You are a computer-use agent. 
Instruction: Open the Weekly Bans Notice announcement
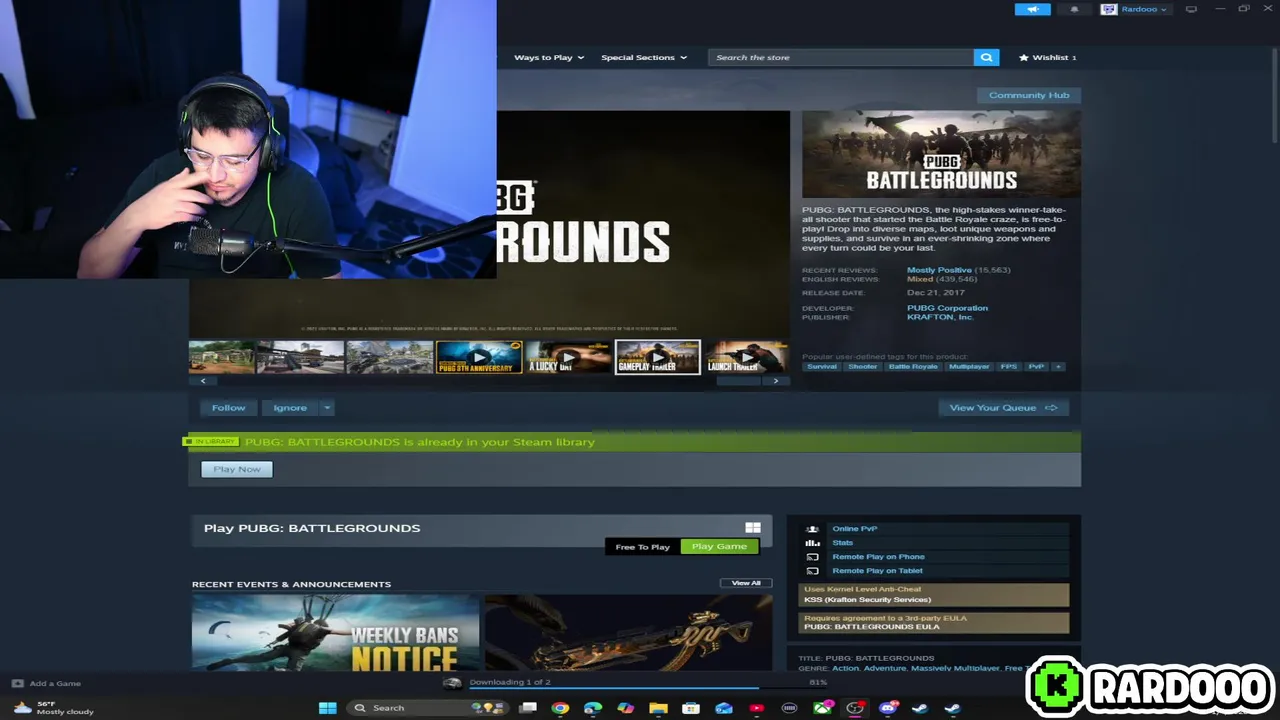point(335,632)
